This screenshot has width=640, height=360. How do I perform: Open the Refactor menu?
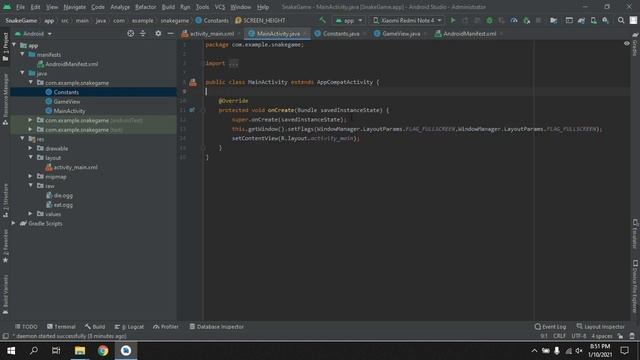point(145,7)
